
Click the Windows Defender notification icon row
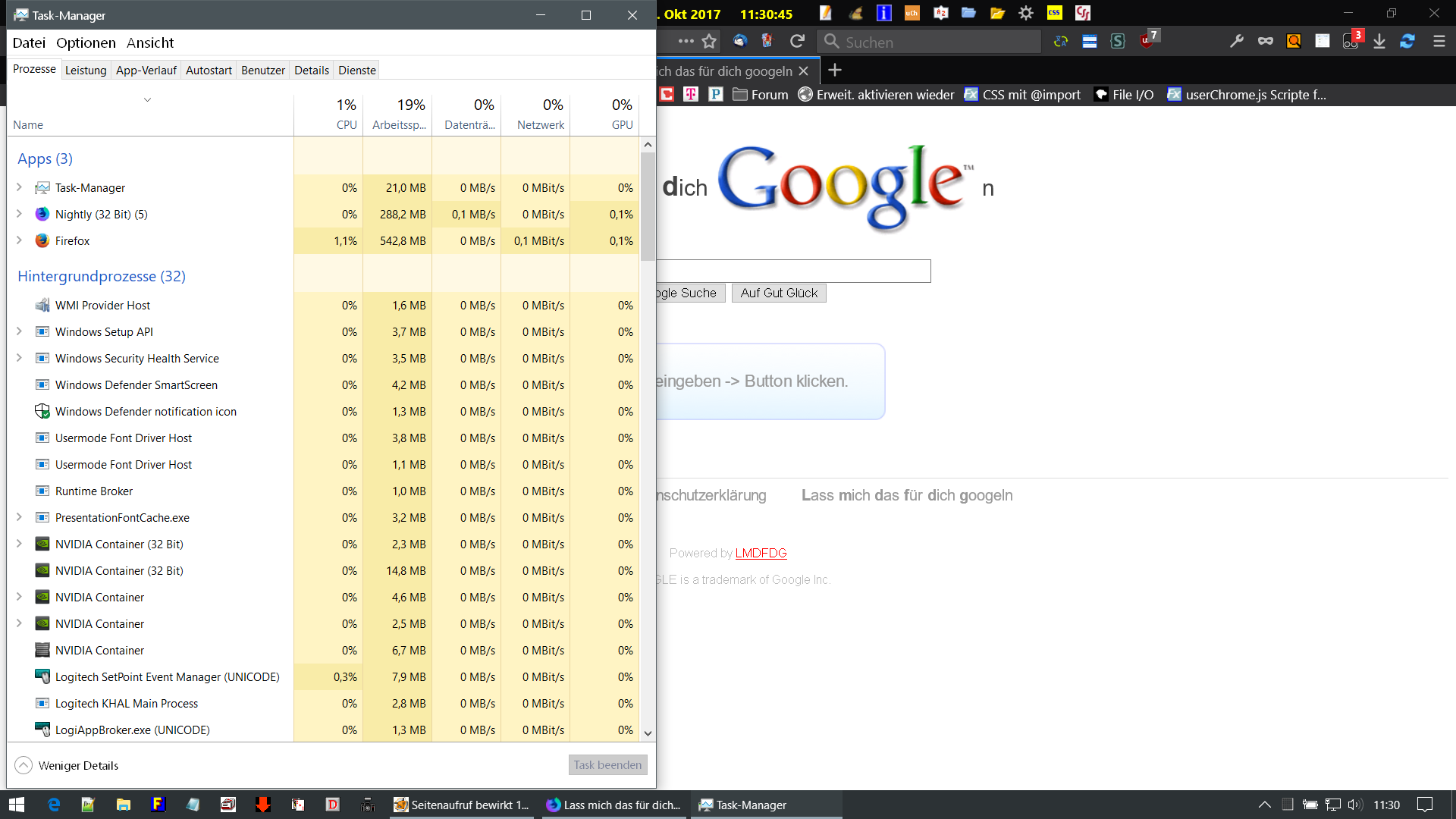point(146,412)
